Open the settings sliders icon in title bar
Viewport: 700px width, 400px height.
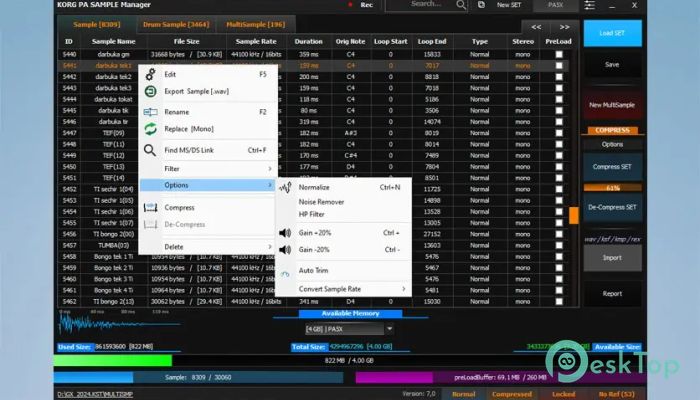(x=589, y=5)
